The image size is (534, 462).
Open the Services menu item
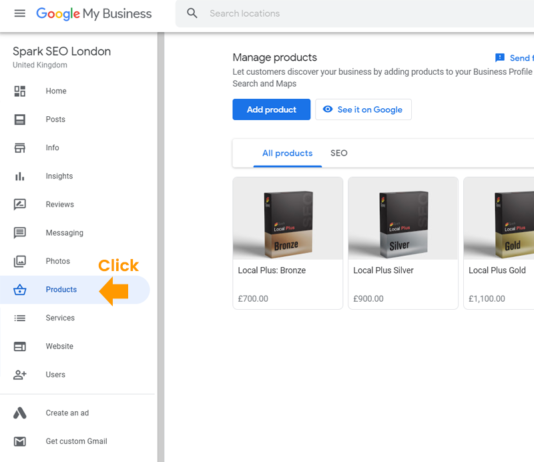tap(75, 318)
